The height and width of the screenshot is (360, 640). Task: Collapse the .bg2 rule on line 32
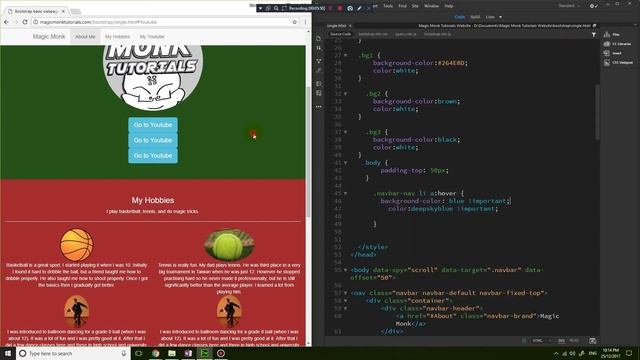[346, 93]
